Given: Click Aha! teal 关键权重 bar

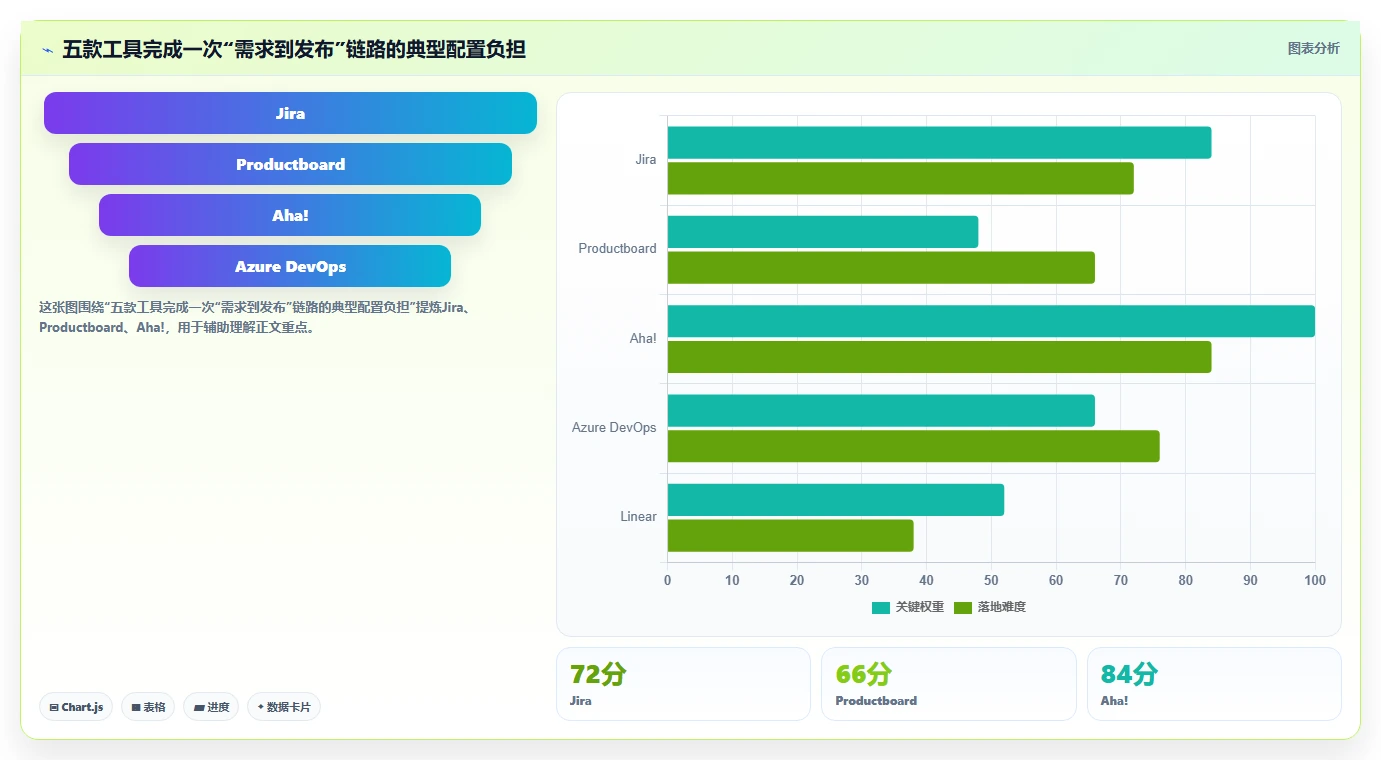Looking at the screenshot, I should click(991, 321).
